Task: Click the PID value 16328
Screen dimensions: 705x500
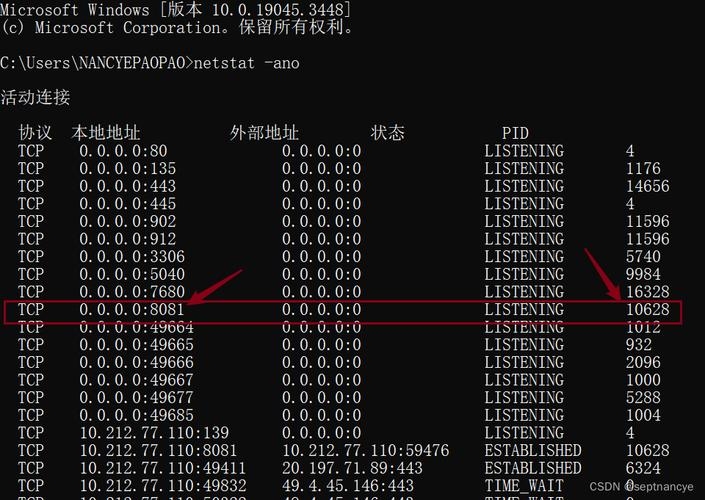Action: coord(647,292)
